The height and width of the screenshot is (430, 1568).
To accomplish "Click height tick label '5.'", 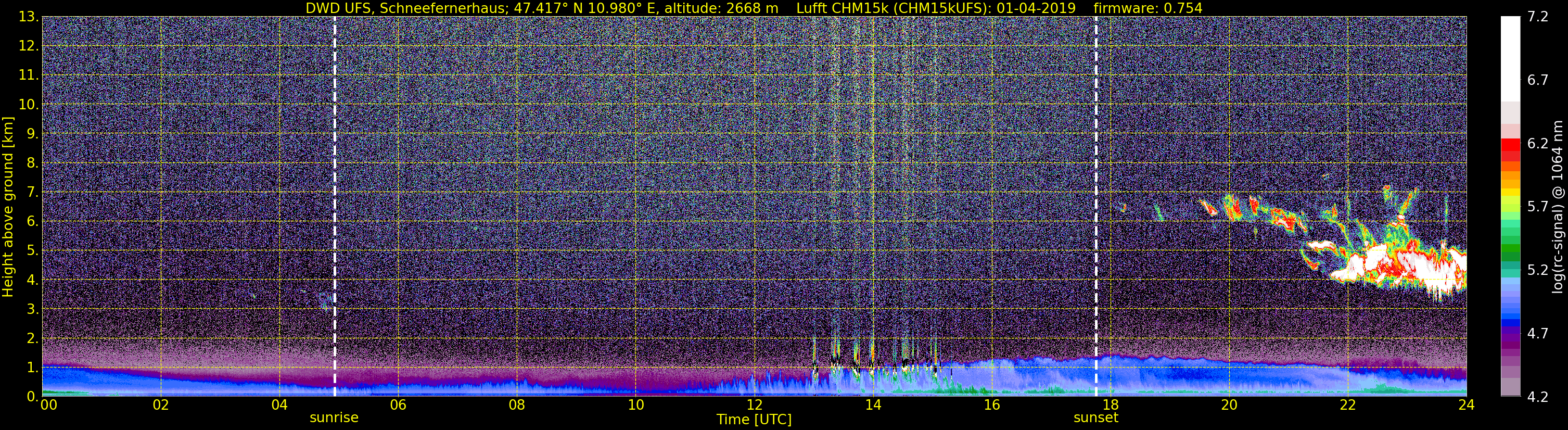I will pos(32,250).
